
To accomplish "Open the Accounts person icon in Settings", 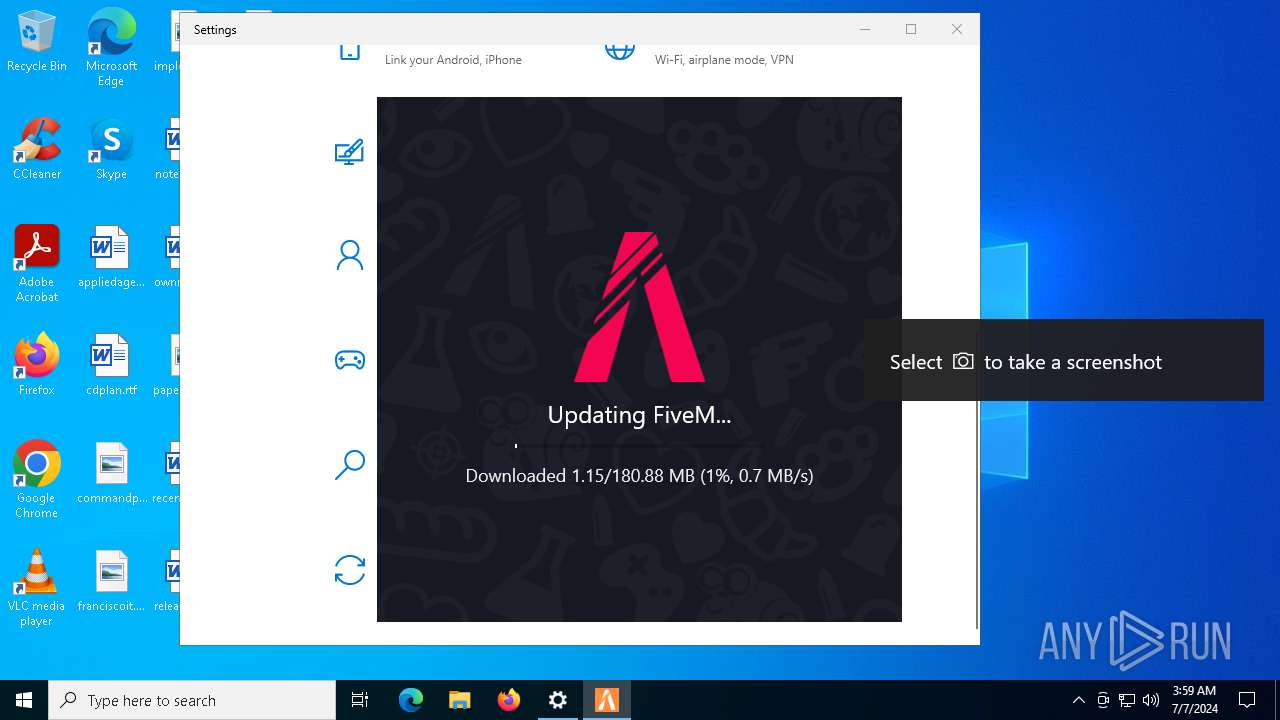I will (349, 256).
